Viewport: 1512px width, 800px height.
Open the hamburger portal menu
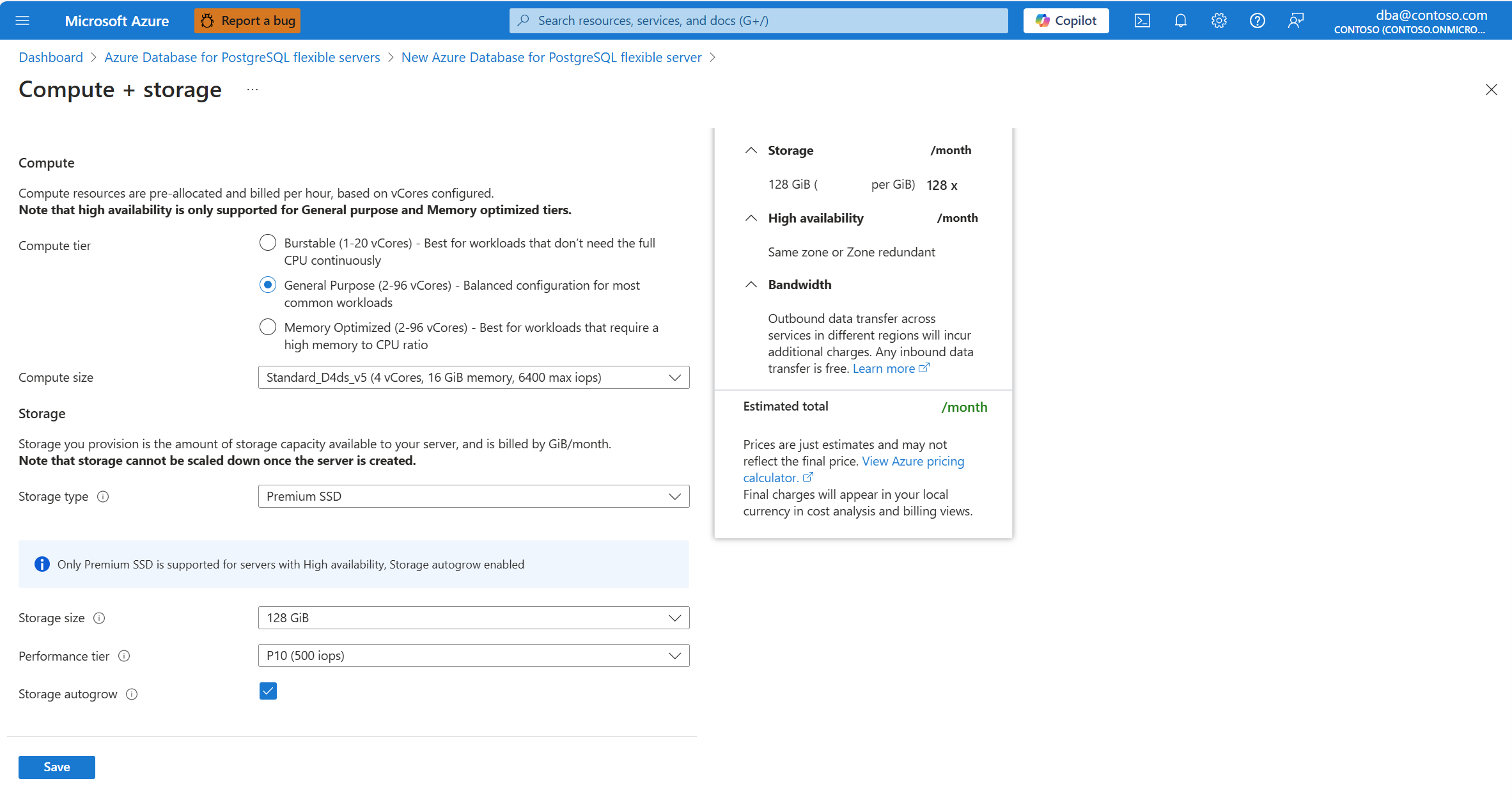click(22, 20)
